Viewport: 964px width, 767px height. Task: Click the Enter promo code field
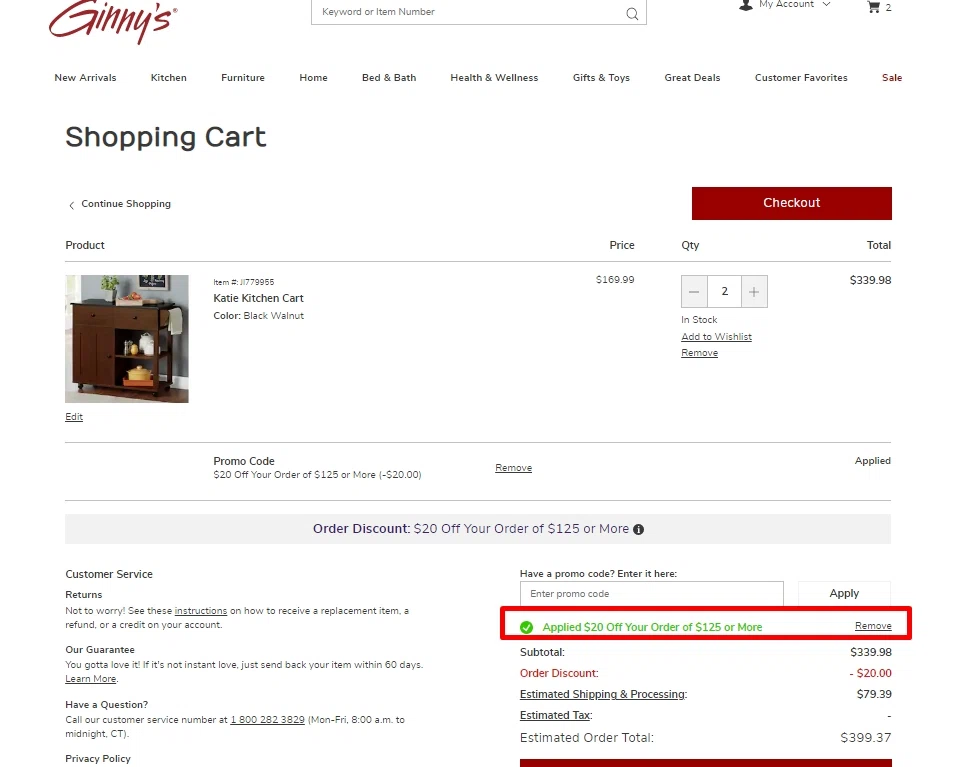click(x=652, y=594)
